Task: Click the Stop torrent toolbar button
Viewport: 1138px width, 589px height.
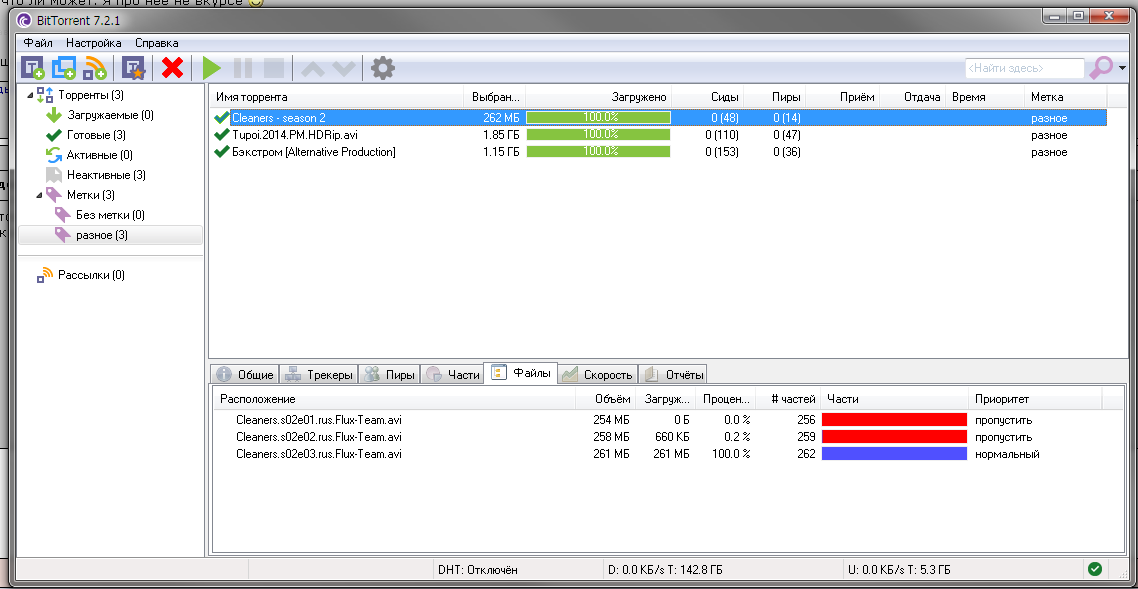Action: 274,68
